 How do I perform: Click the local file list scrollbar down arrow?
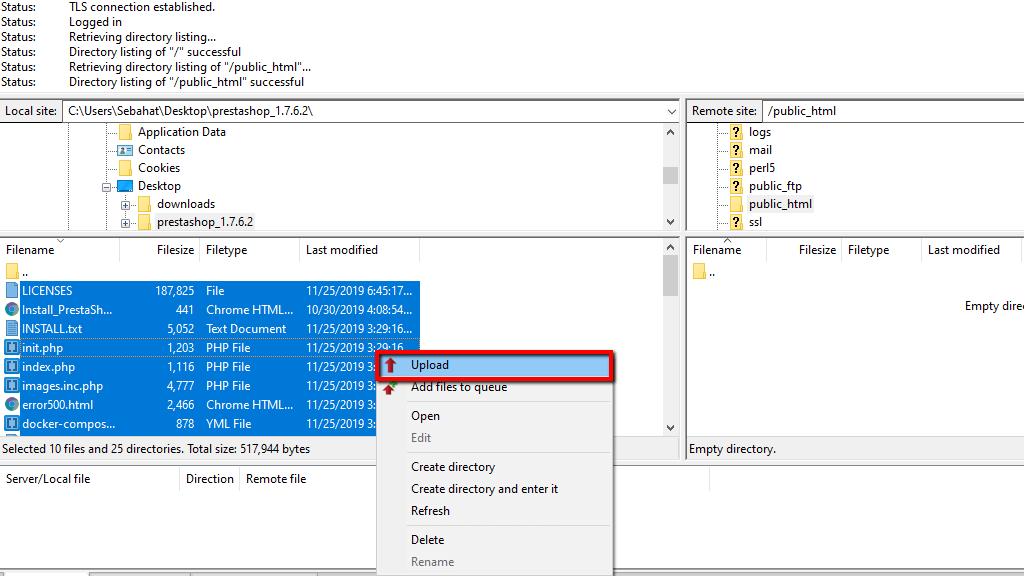coord(670,428)
